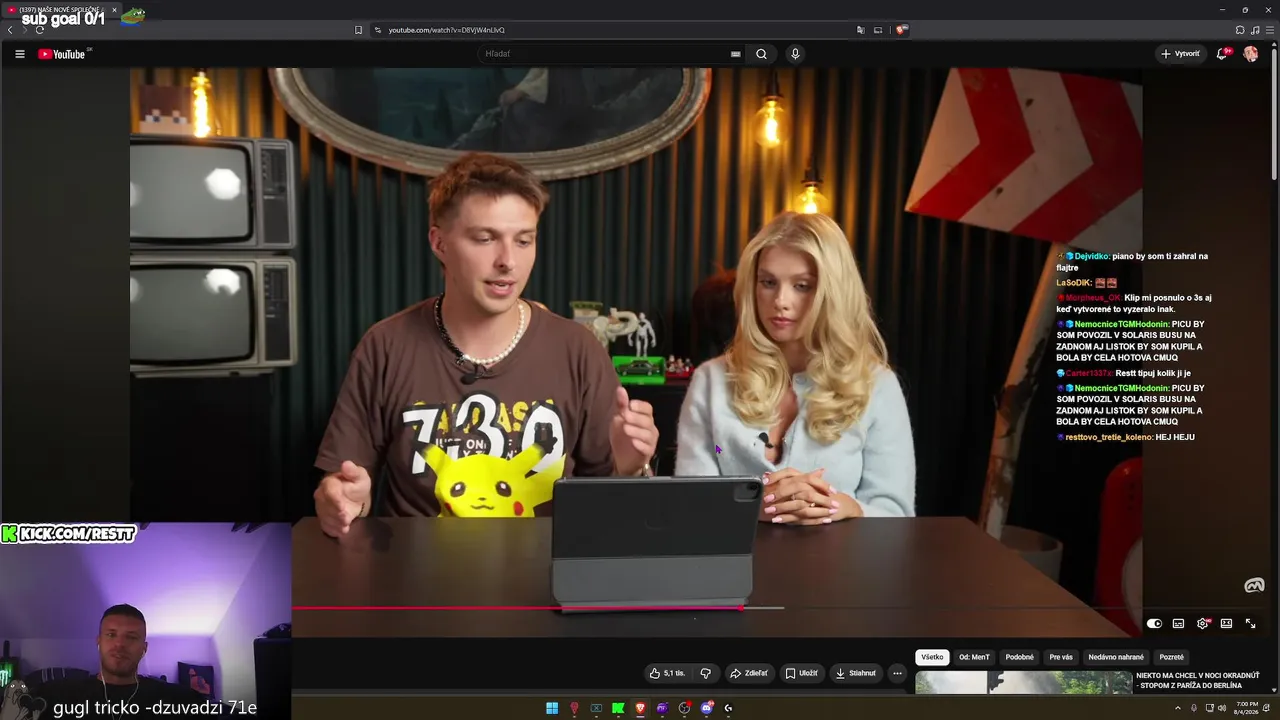Turn on subtitles in the video player
The height and width of the screenshot is (720, 1280).
click(x=1178, y=623)
